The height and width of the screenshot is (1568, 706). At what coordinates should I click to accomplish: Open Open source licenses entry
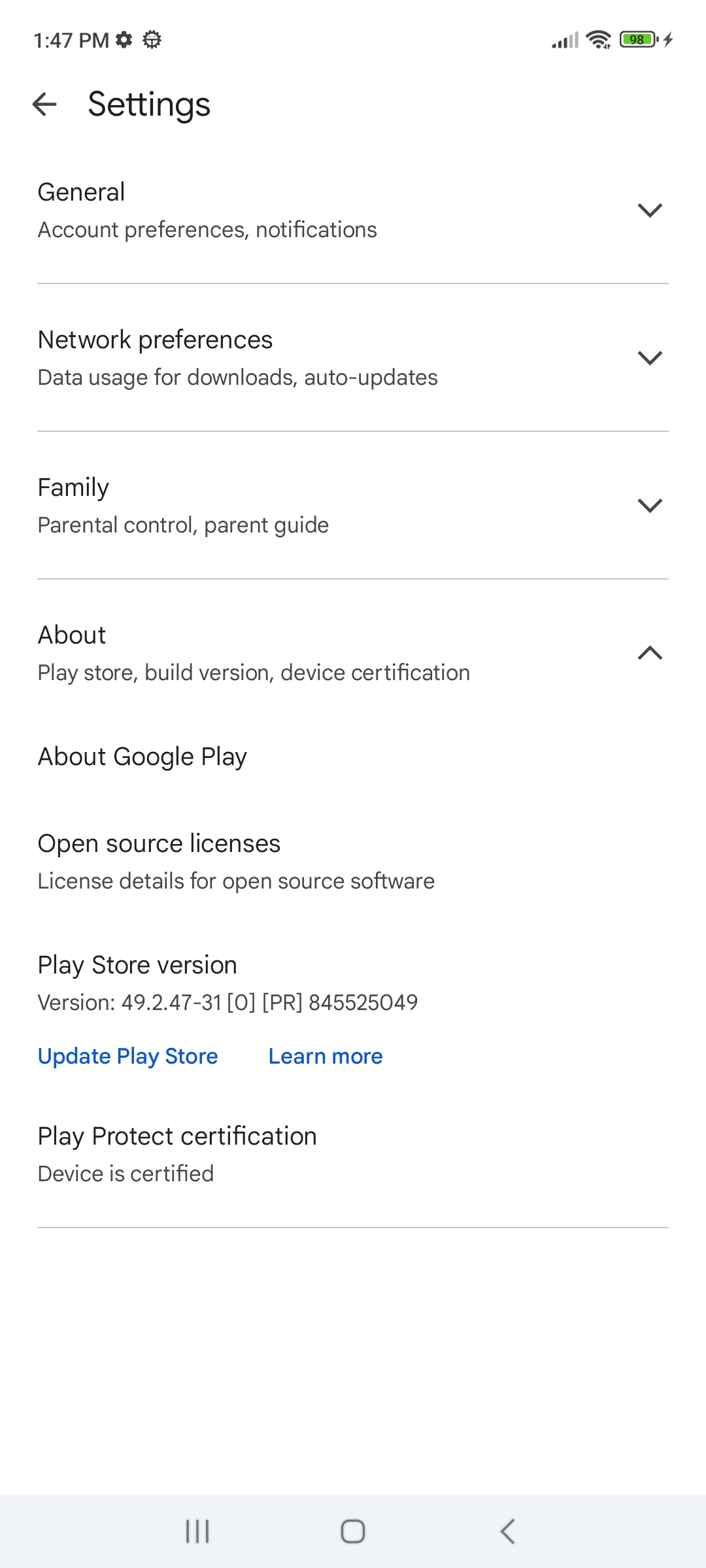point(159,843)
